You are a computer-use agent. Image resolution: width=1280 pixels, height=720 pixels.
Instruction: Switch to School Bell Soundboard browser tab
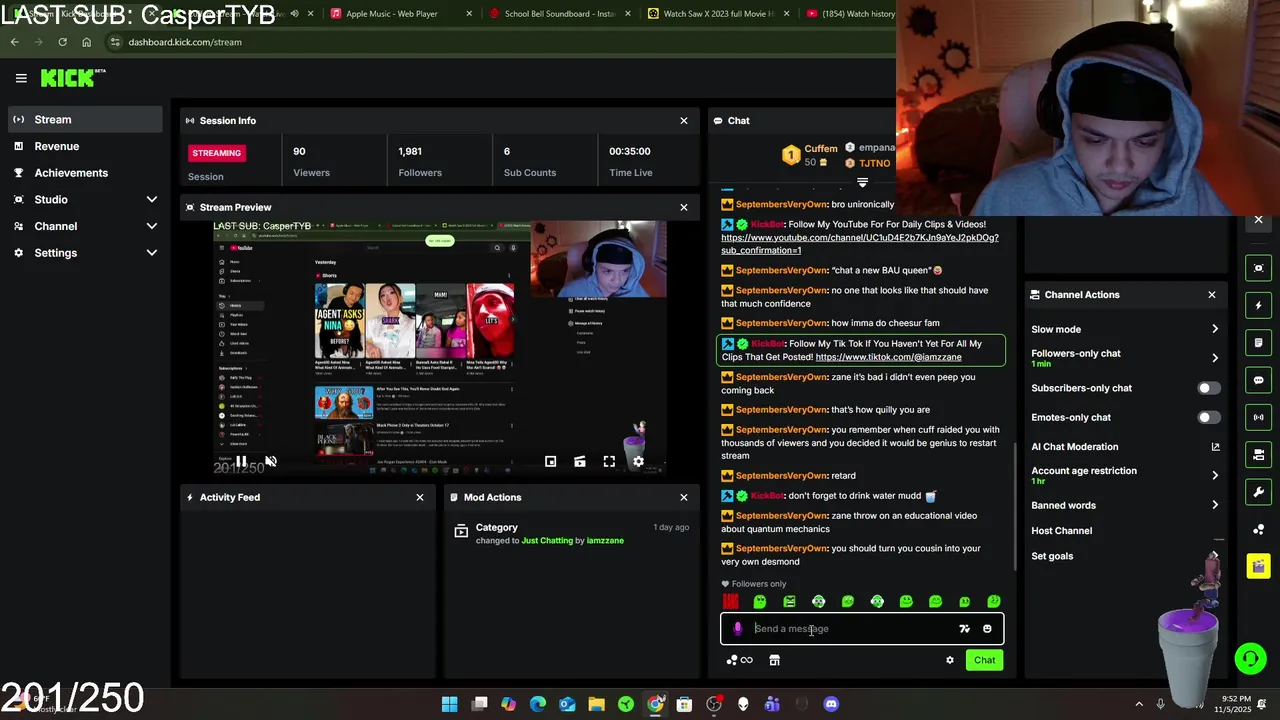coord(558,14)
